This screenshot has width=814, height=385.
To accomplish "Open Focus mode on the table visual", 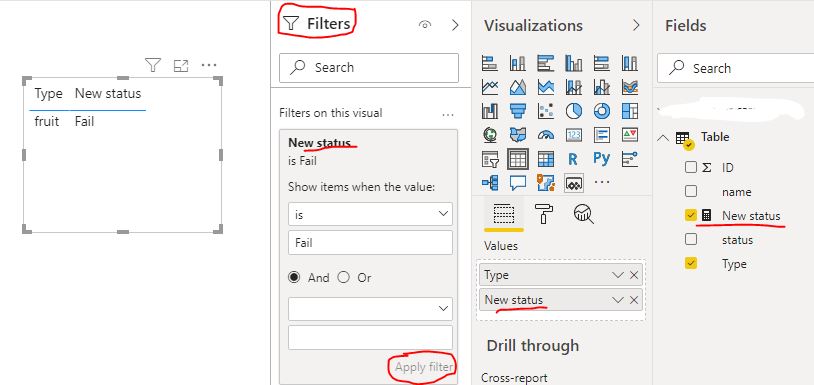I will point(181,65).
